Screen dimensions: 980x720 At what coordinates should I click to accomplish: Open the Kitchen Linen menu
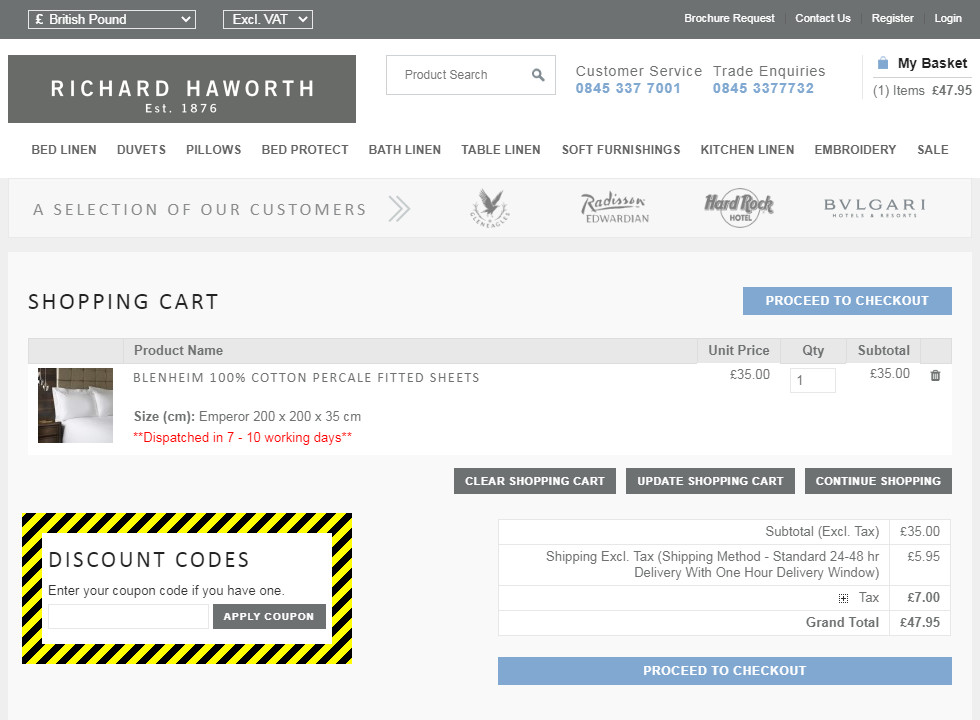(x=747, y=150)
